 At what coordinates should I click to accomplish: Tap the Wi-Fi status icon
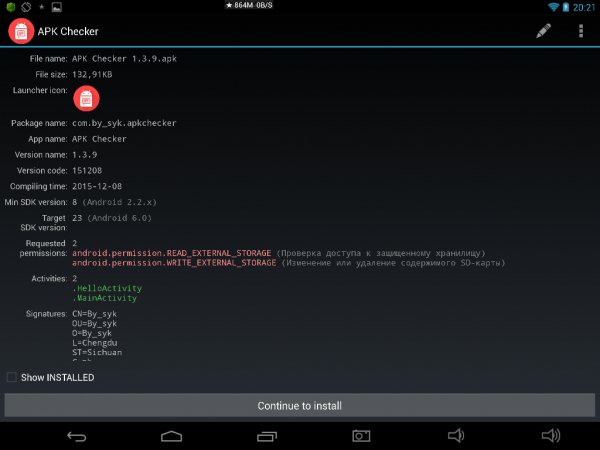pos(553,7)
